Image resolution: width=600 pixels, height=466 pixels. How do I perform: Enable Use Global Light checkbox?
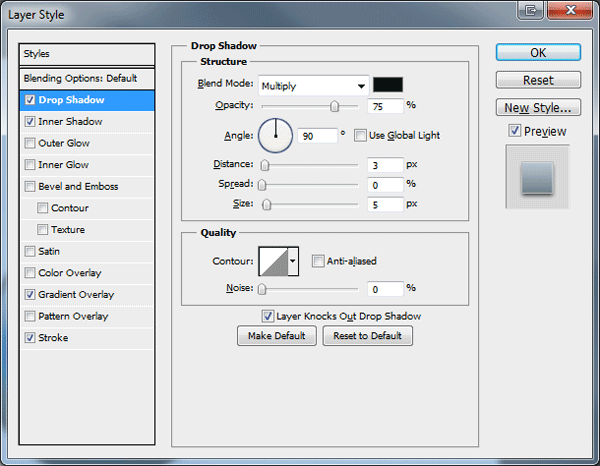[x=360, y=135]
